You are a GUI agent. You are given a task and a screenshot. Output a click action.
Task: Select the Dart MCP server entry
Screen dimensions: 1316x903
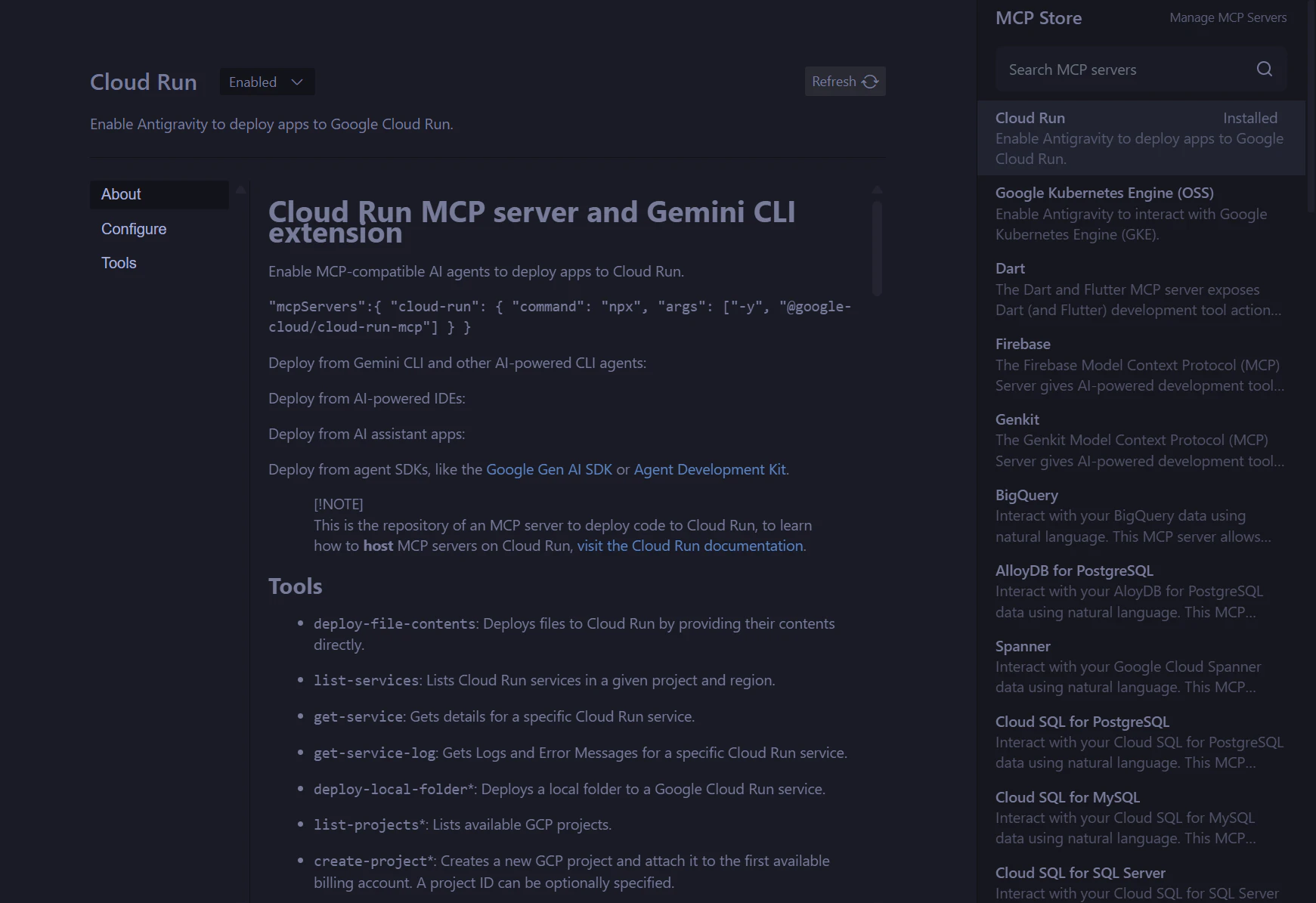pos(1141,289)
